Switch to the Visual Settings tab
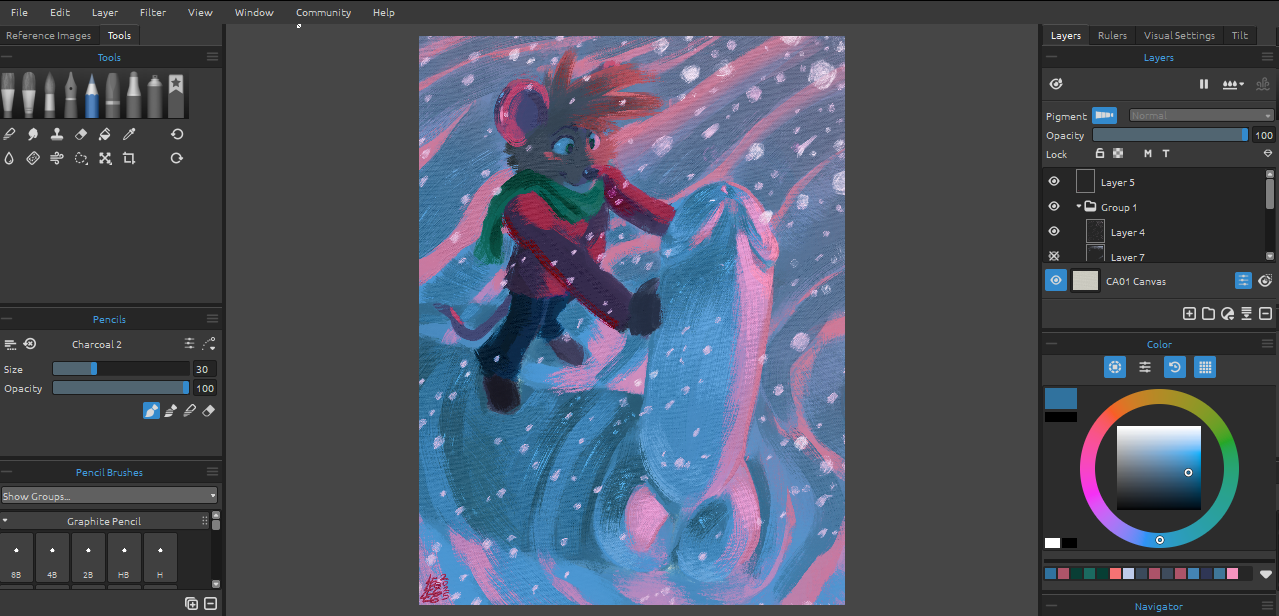The height and width of the screenshot is (616, 1279). coord(1179,35)
